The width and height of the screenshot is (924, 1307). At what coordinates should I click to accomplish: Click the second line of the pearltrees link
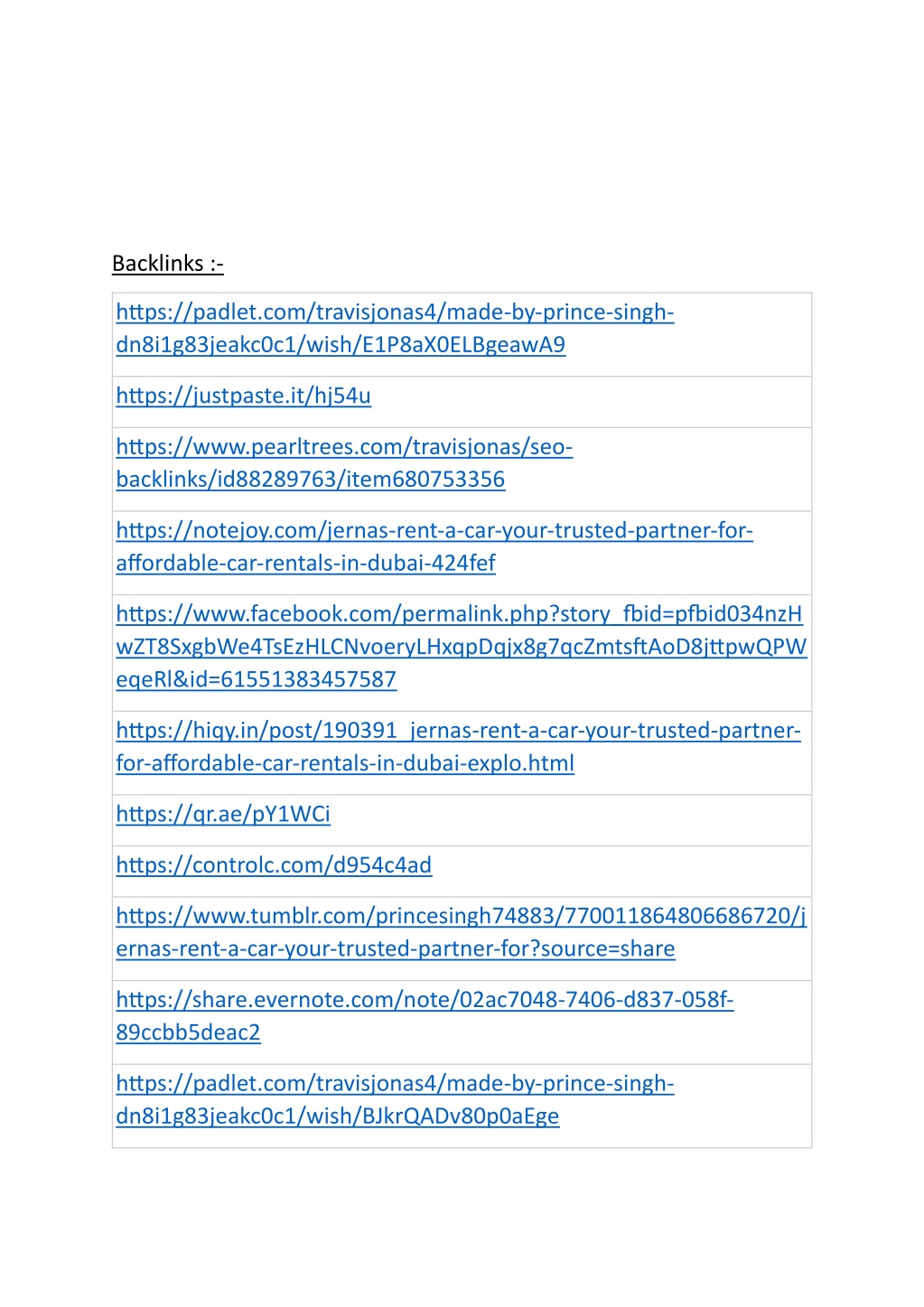(x=310, y=480)
